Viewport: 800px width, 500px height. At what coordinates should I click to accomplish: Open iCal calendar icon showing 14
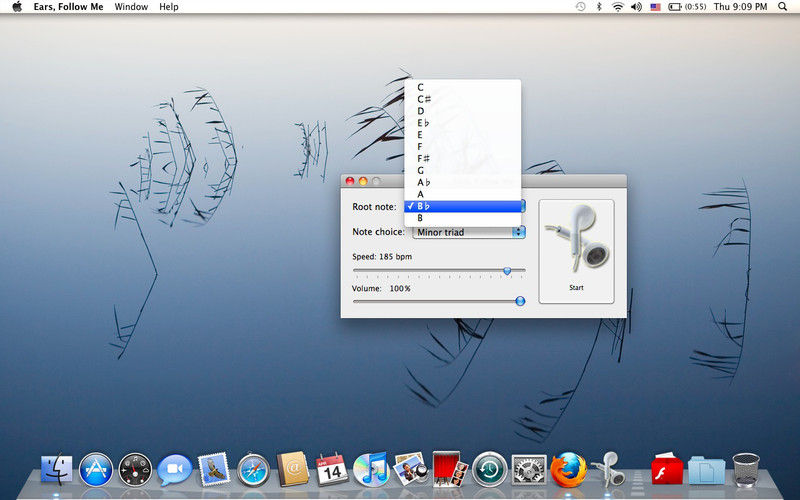[332, 469]
